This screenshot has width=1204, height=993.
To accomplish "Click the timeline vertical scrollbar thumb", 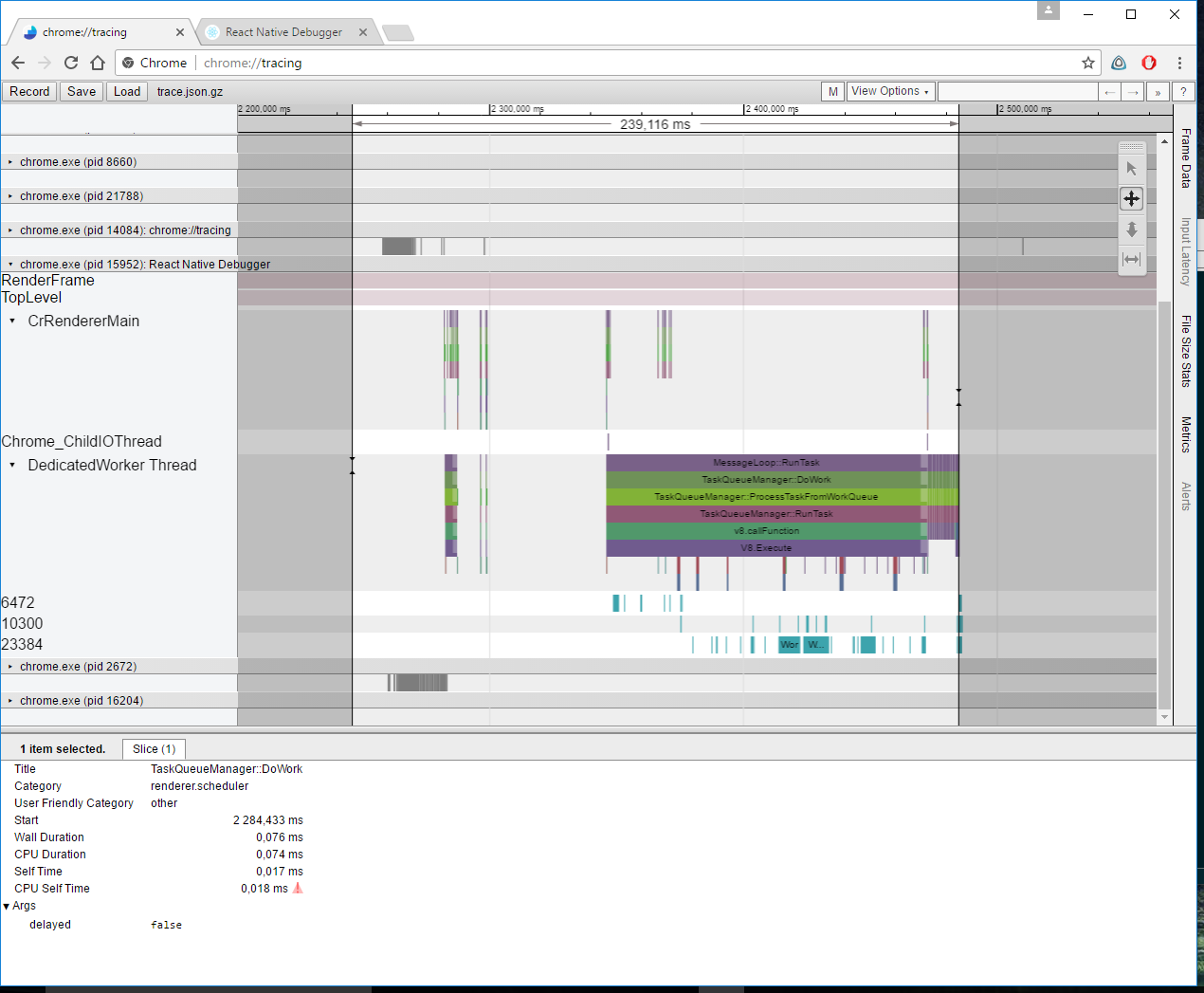I will click(x=1164, y=504).
